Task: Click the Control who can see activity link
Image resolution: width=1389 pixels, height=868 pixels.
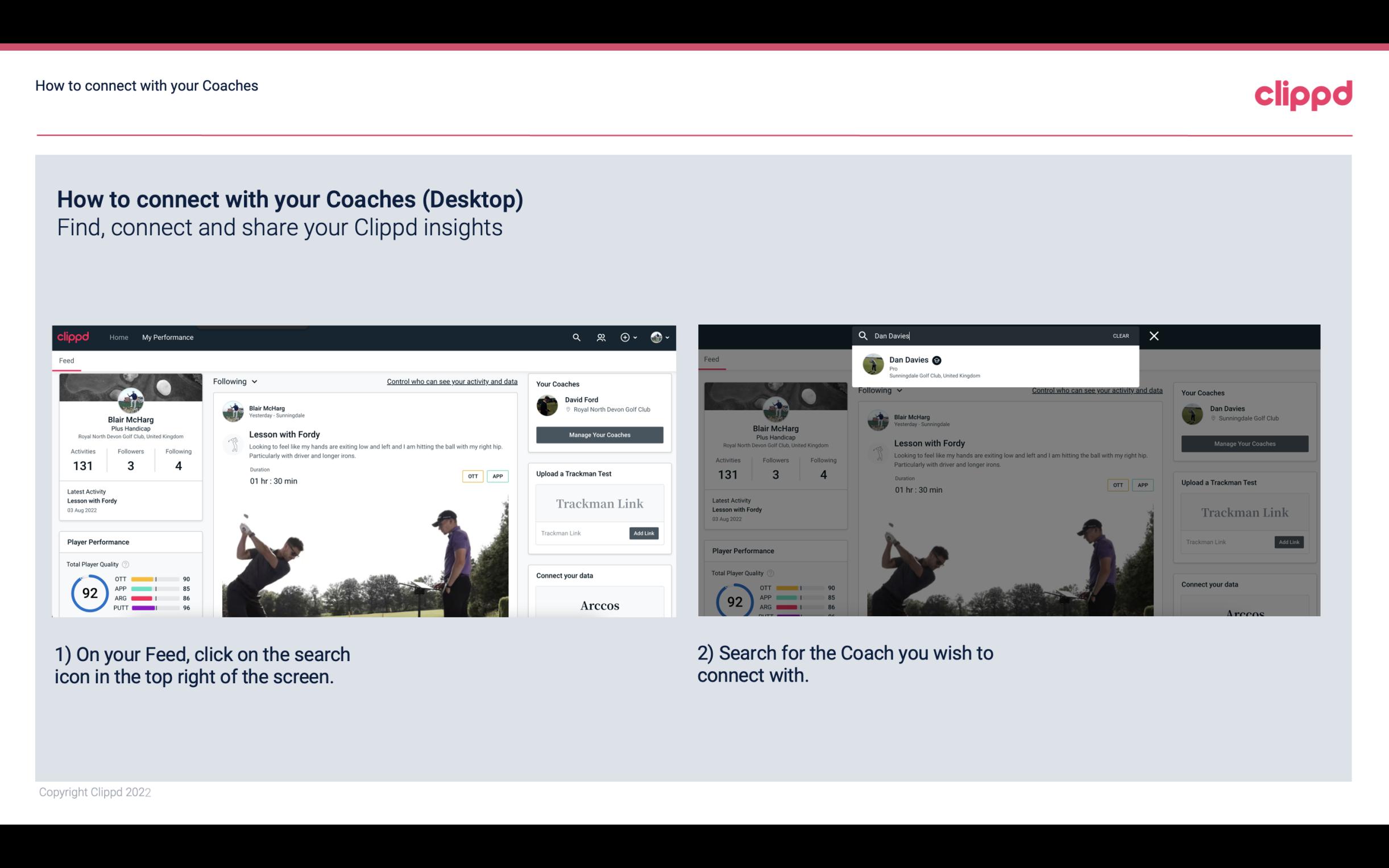Action: [x=452, y=381]
